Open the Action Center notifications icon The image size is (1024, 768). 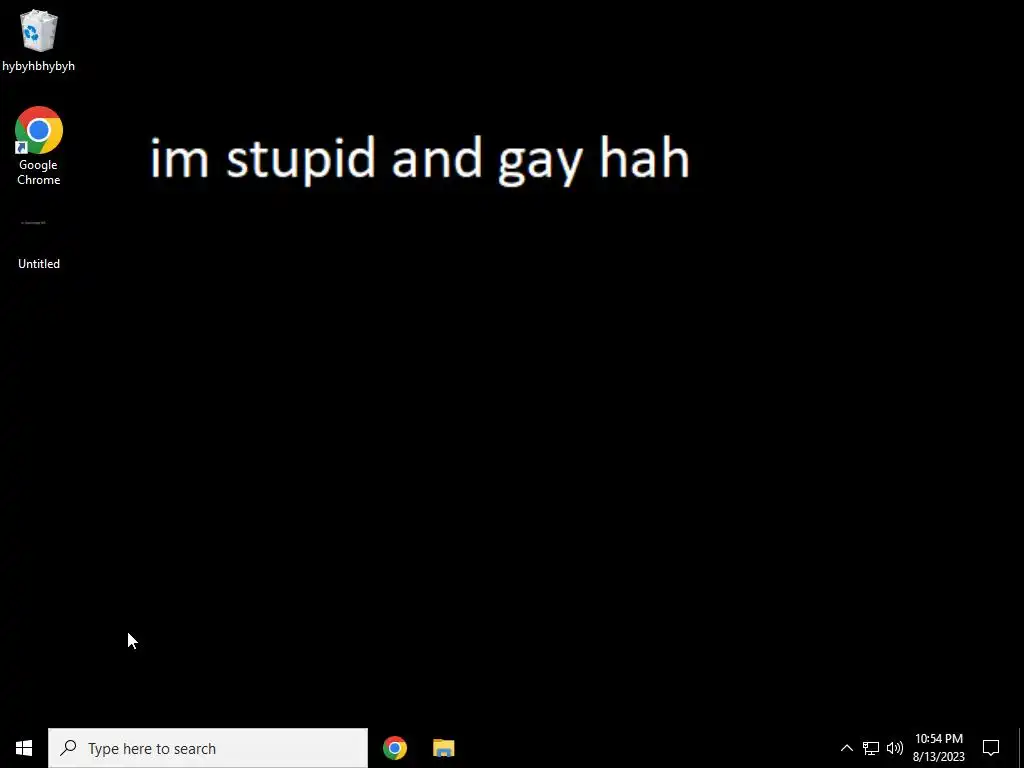coord(991,748)
